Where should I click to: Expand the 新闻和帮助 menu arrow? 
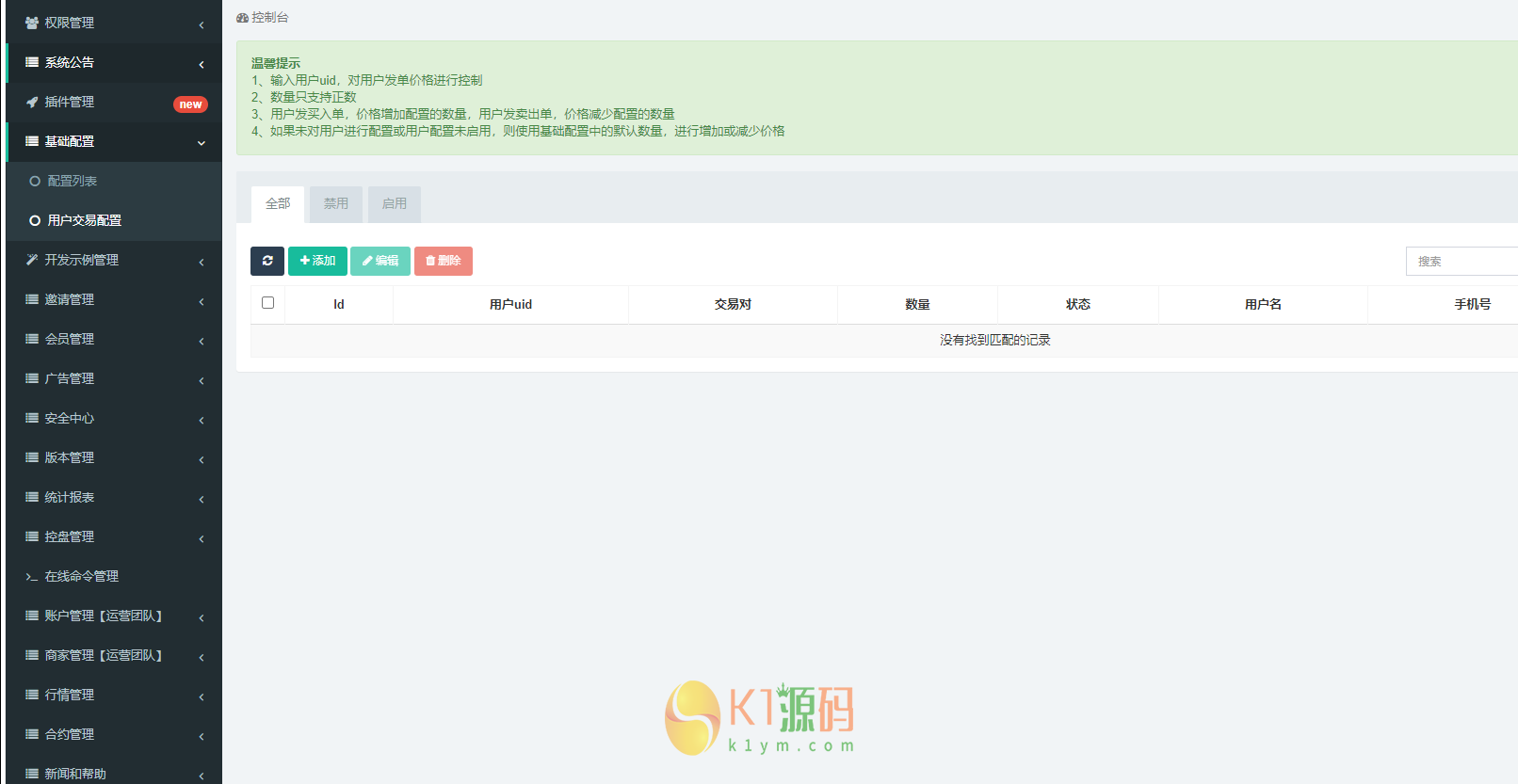click(x=202, y=776)
